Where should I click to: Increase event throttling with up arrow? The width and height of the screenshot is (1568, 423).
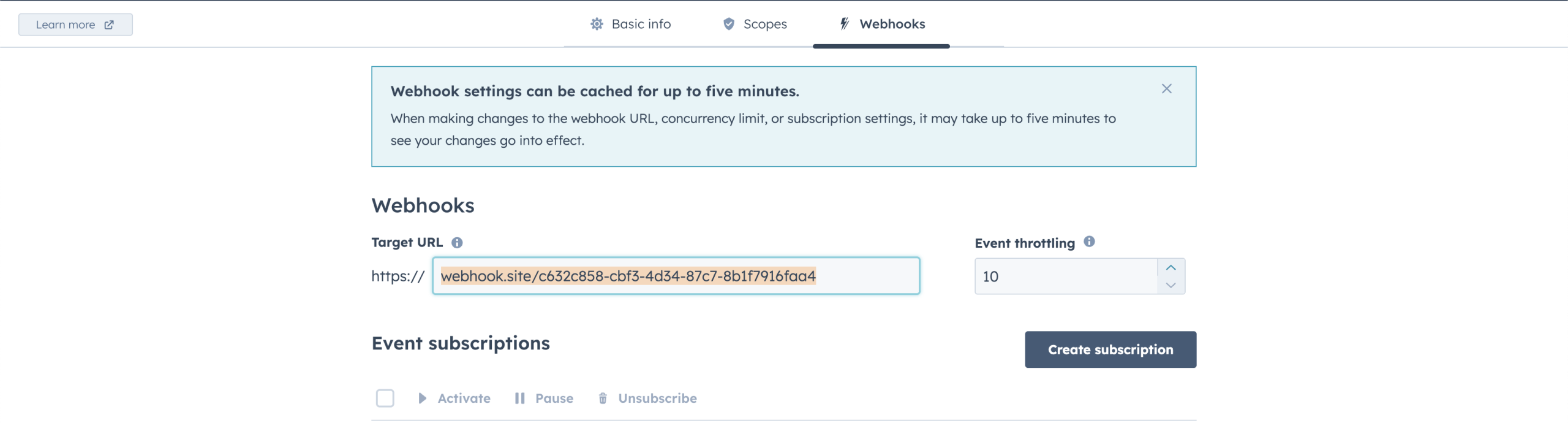[x=1171, y=268]
